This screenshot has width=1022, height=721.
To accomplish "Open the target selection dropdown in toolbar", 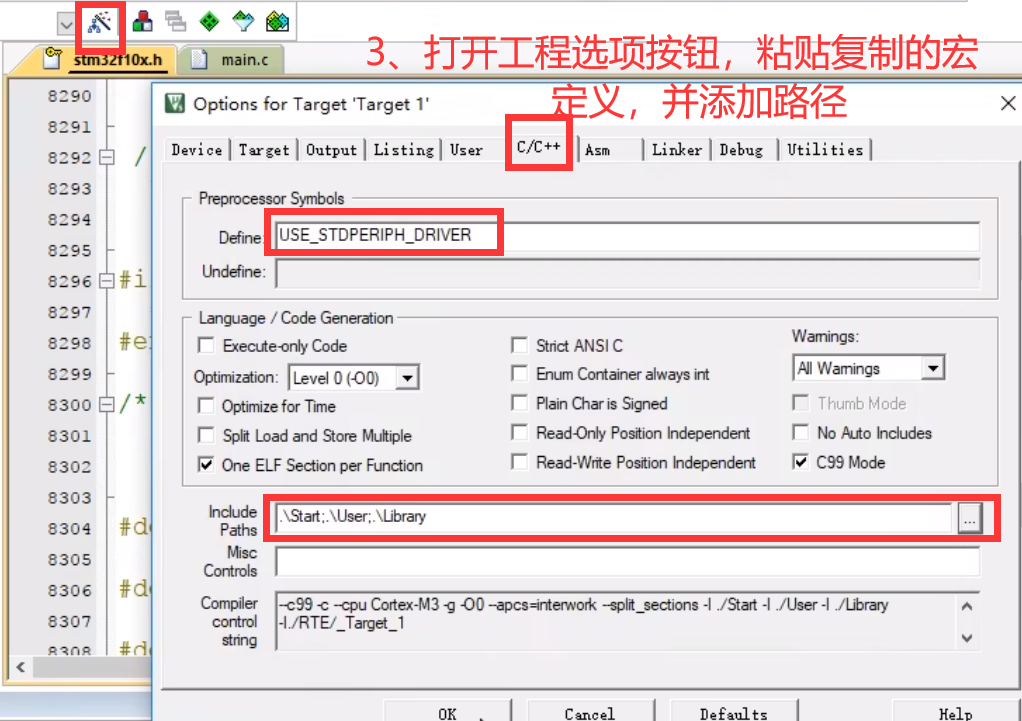I will point(66,25).
